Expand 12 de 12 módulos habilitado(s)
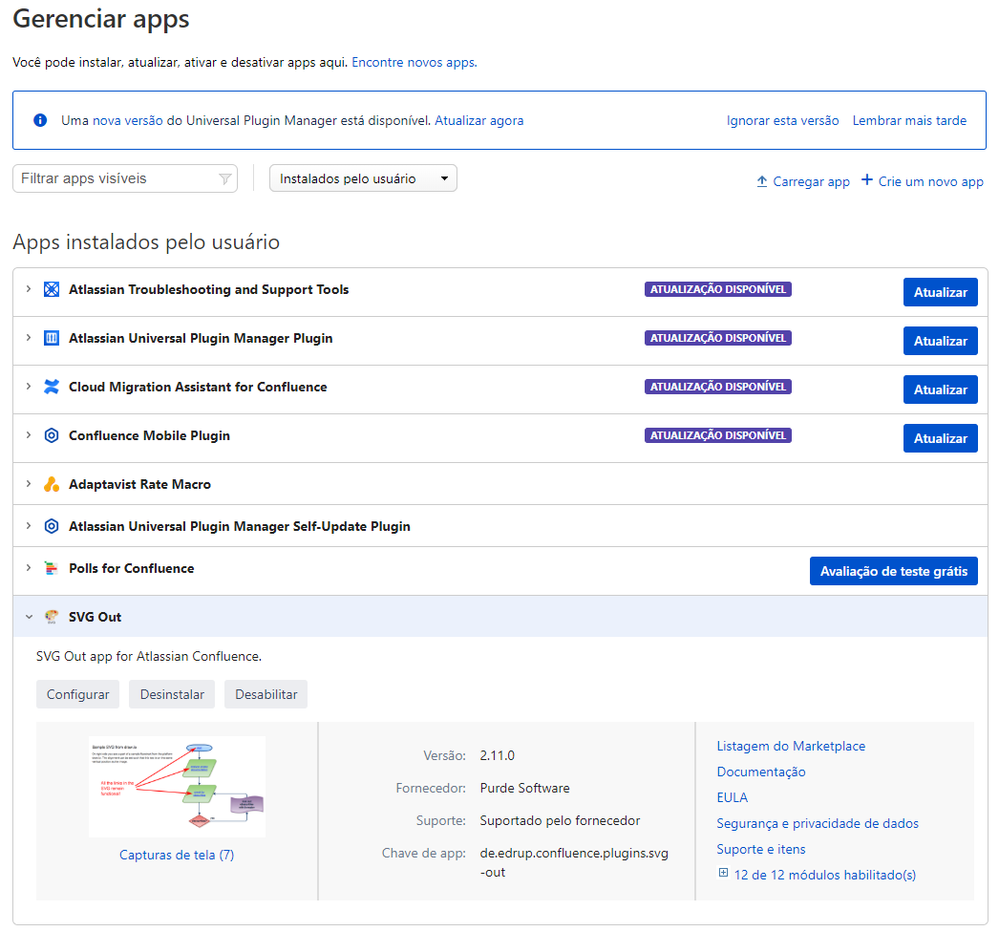The width and height of the screenshot is (999, 928). pos(824,875)
